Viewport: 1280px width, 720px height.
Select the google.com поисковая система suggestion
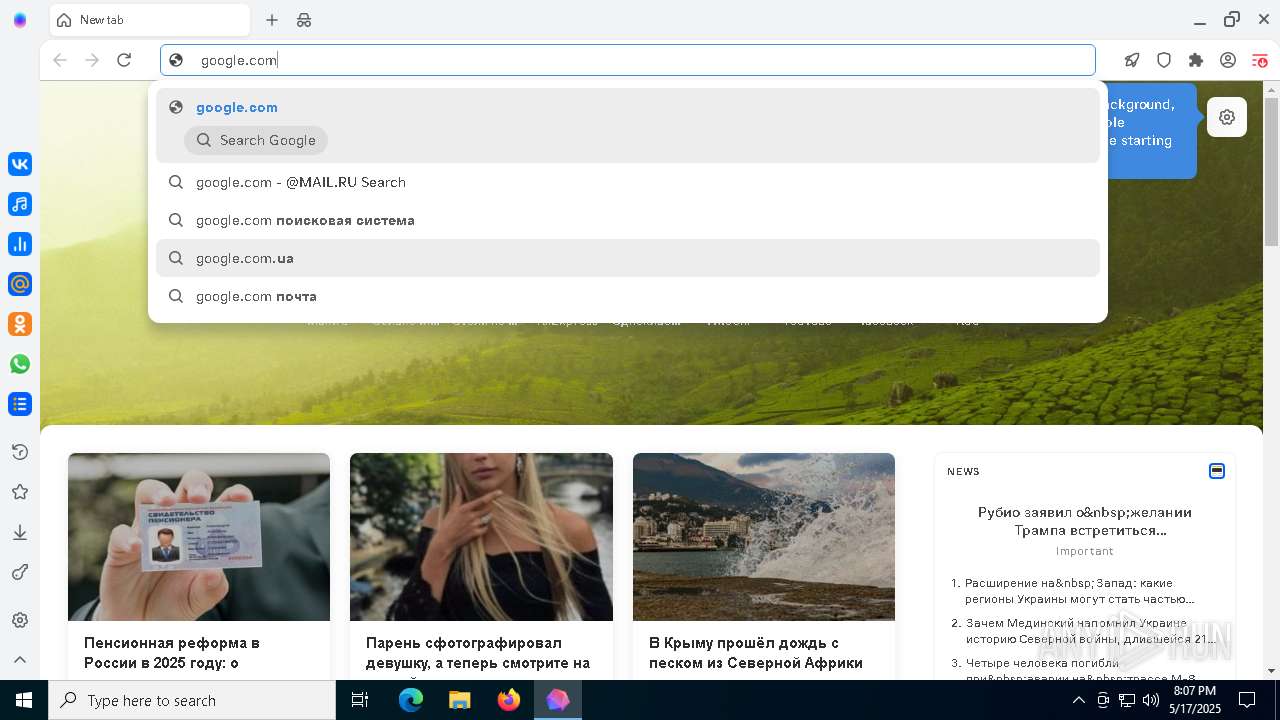tap(628, 220)
